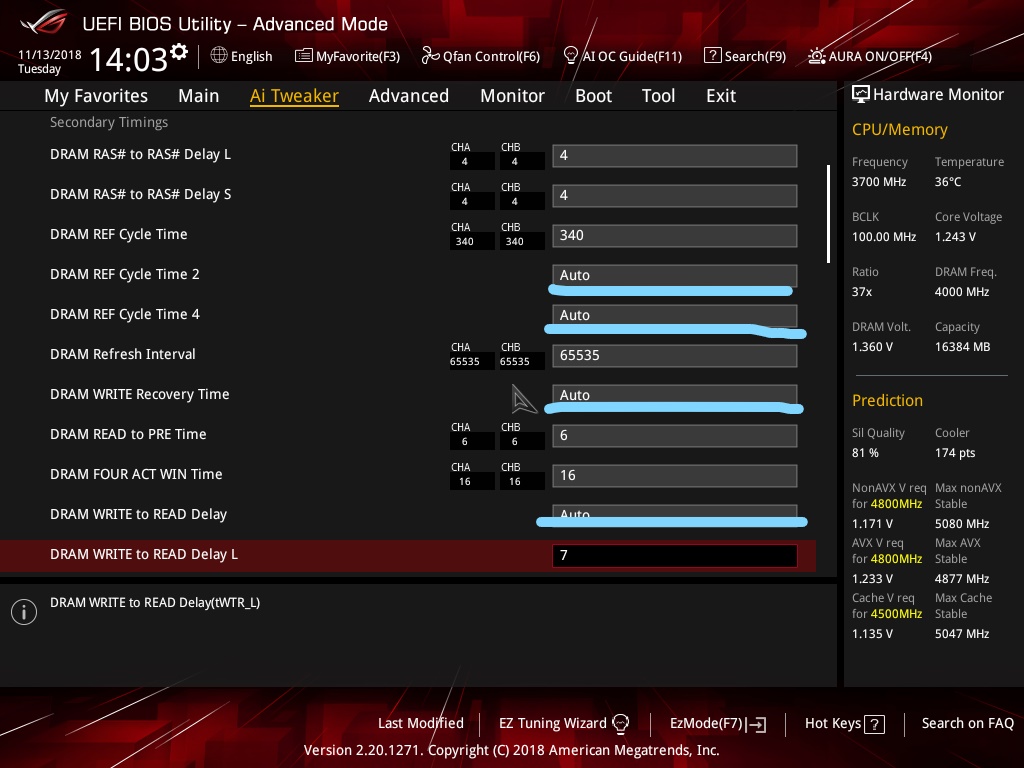Screen dimensions: 1024x768
Task: Click the Prediction section heading
Action: [x=888, y=400]
